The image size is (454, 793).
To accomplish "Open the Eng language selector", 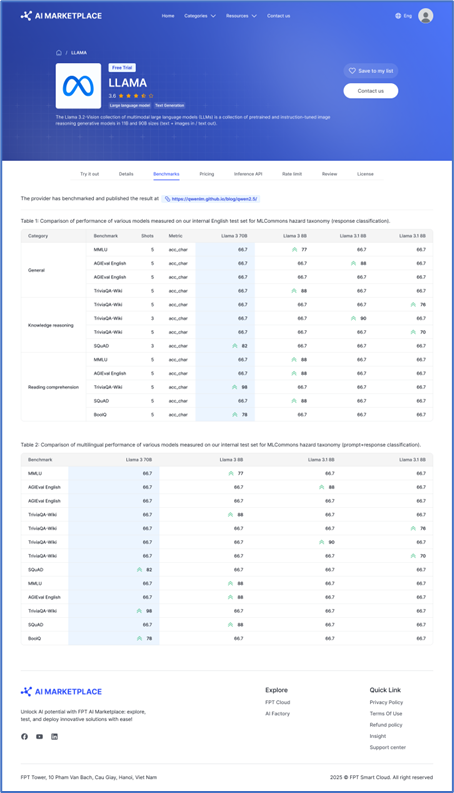I will pos(403,16).
